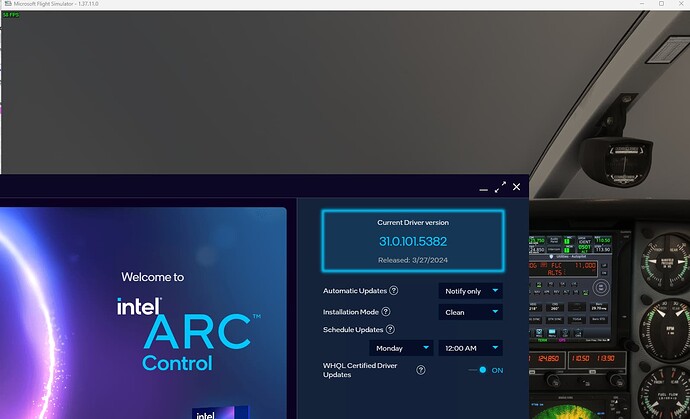Maximize the Microsoft Flight Simulator window
Image resolution: width=690 pixels, height=419 pixels.
click(661, 4)
